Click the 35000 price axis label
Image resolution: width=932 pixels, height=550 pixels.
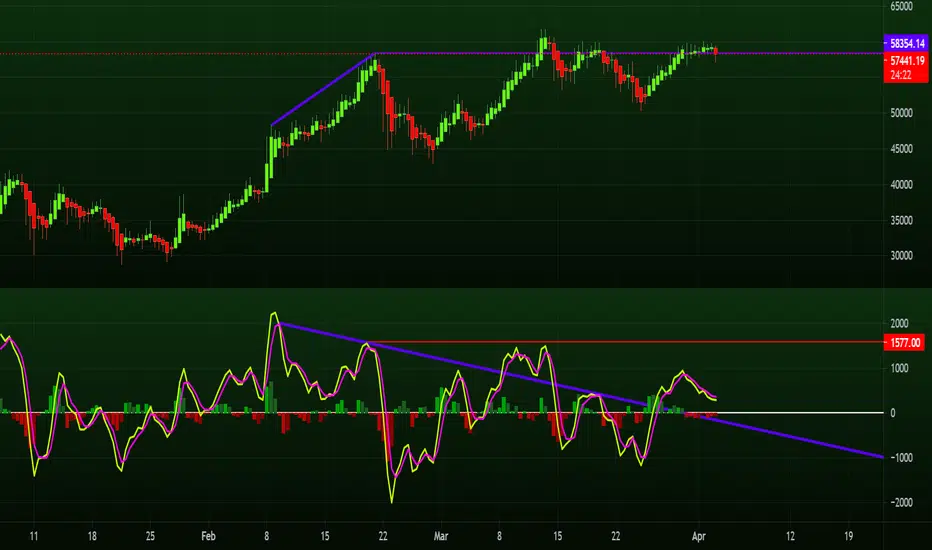coord(901,220)
